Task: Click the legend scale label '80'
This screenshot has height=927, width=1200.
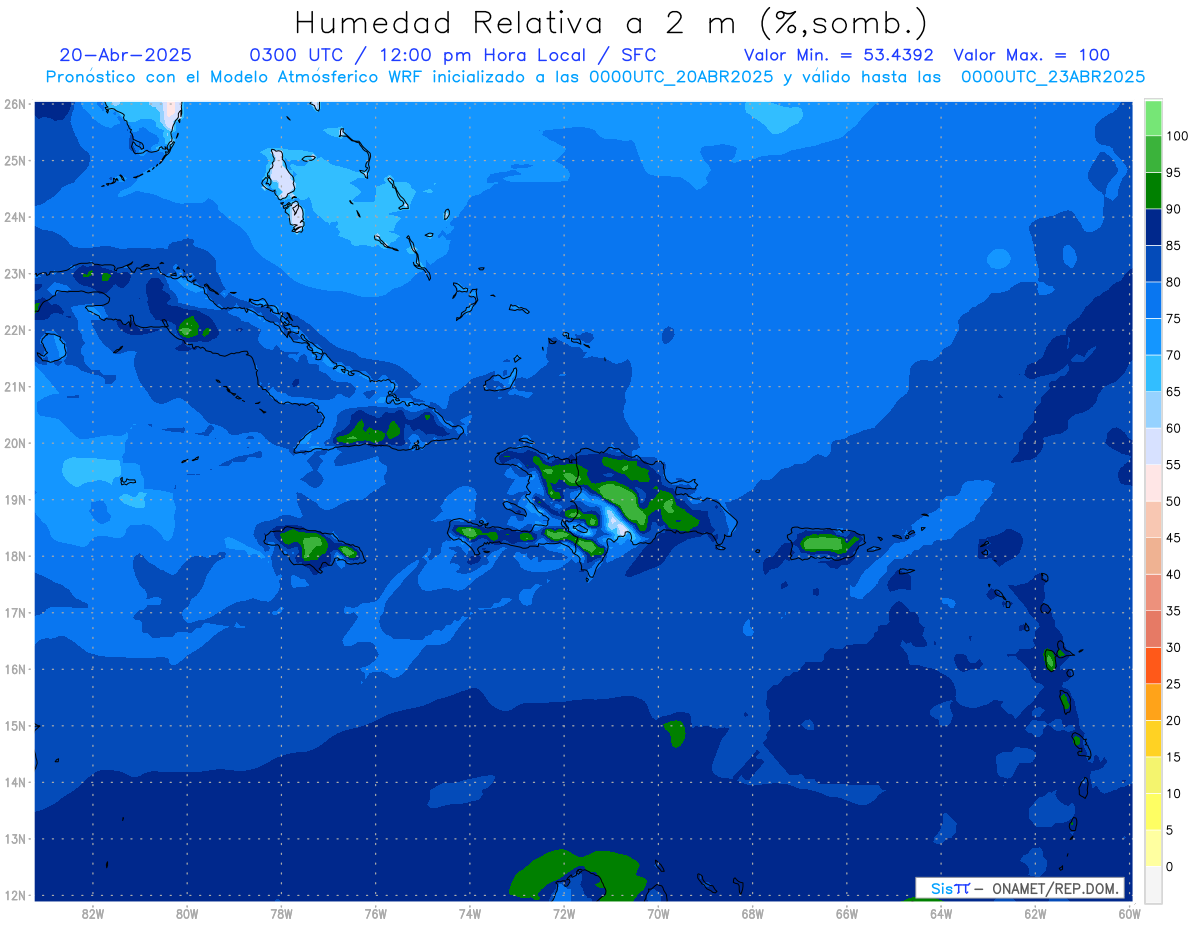Action: [1173, 282]
